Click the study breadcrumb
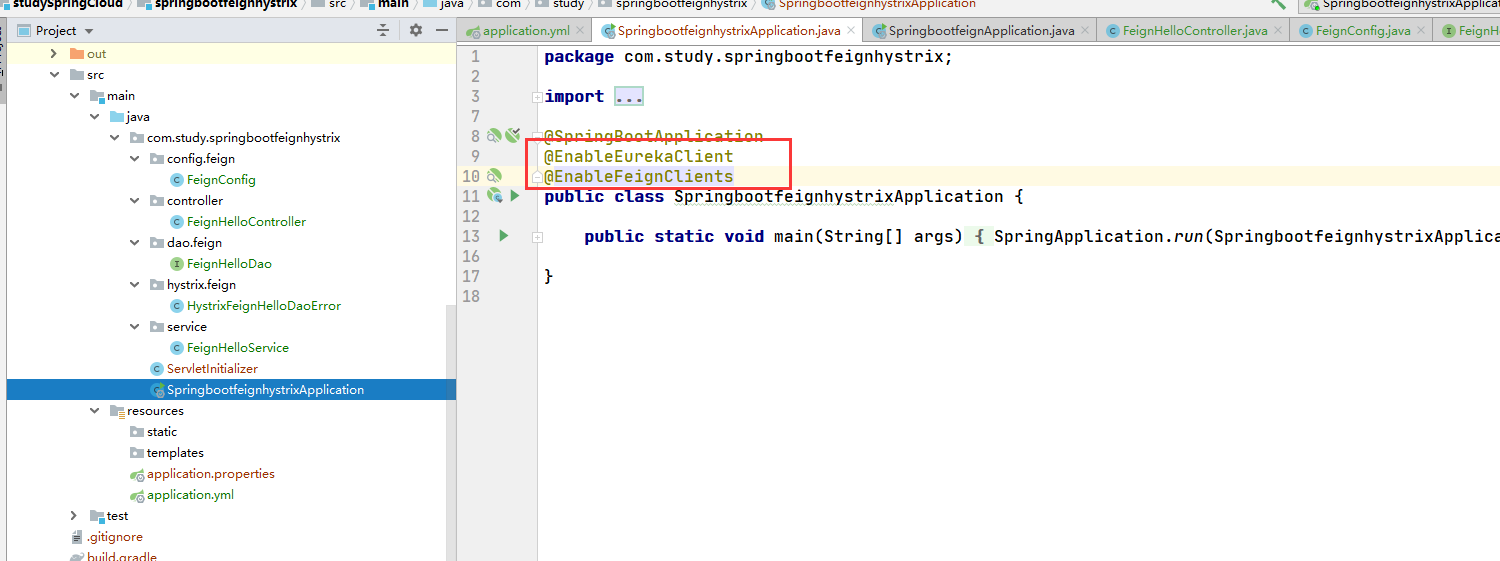This screenshot has width=1500, height=561. tap(569, 4)
